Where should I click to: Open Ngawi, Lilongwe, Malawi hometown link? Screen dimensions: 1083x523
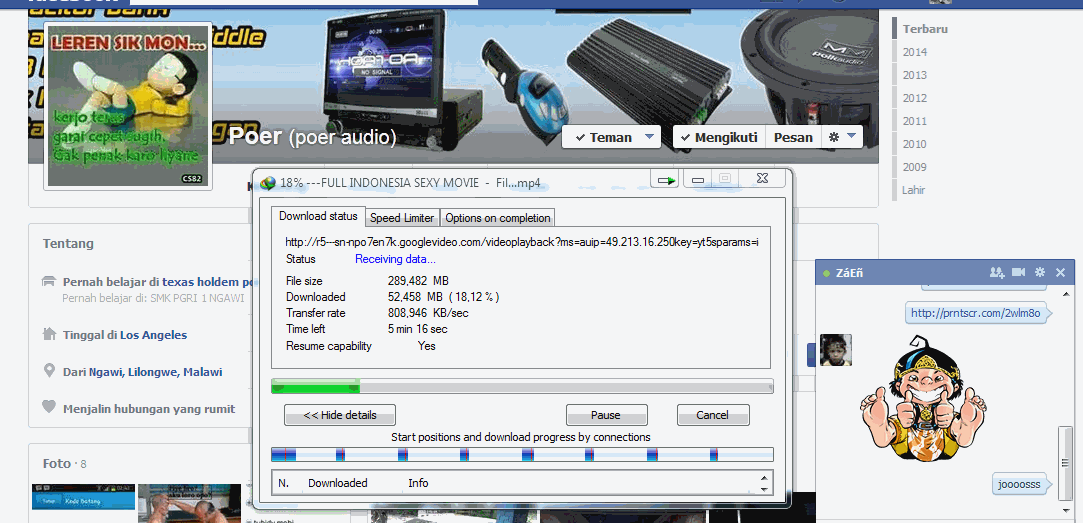pyautogui.click(x=155, y=372)
